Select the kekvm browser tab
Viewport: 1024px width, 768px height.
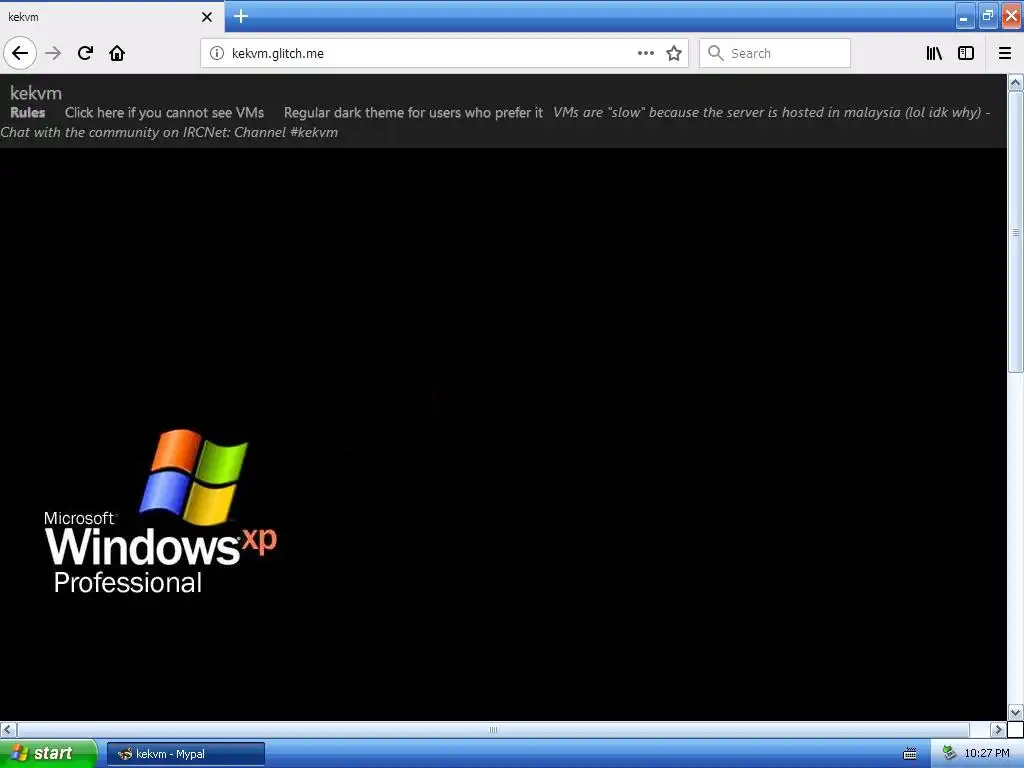click(112, 17)
